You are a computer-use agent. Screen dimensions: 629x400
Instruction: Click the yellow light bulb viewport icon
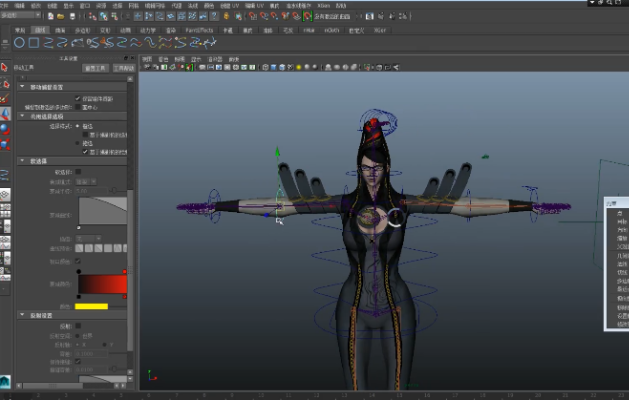pos(298,67)
